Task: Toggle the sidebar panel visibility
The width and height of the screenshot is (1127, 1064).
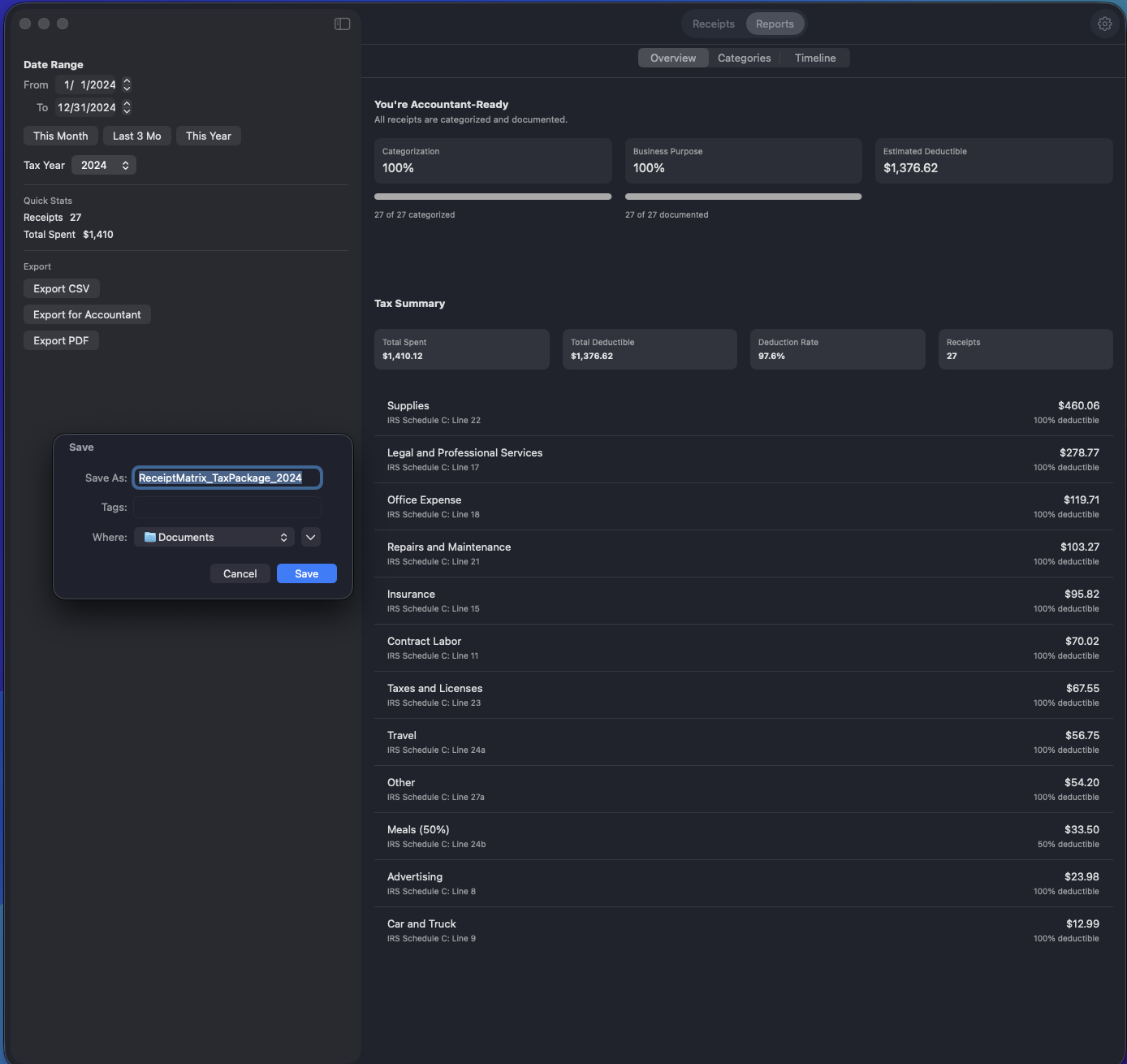Action: [x=342, y=24]
